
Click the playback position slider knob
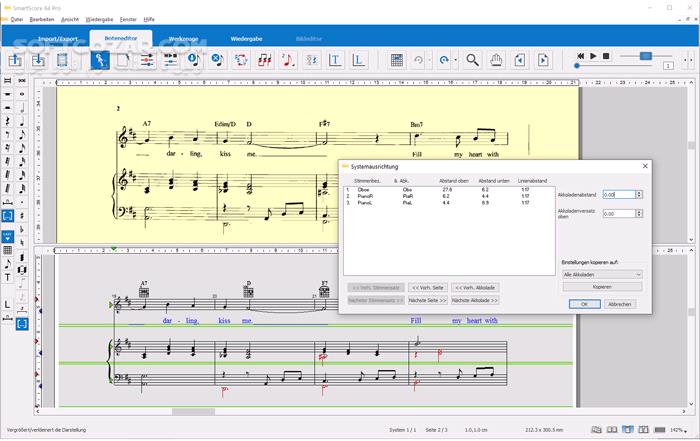[x=577, y=66]
